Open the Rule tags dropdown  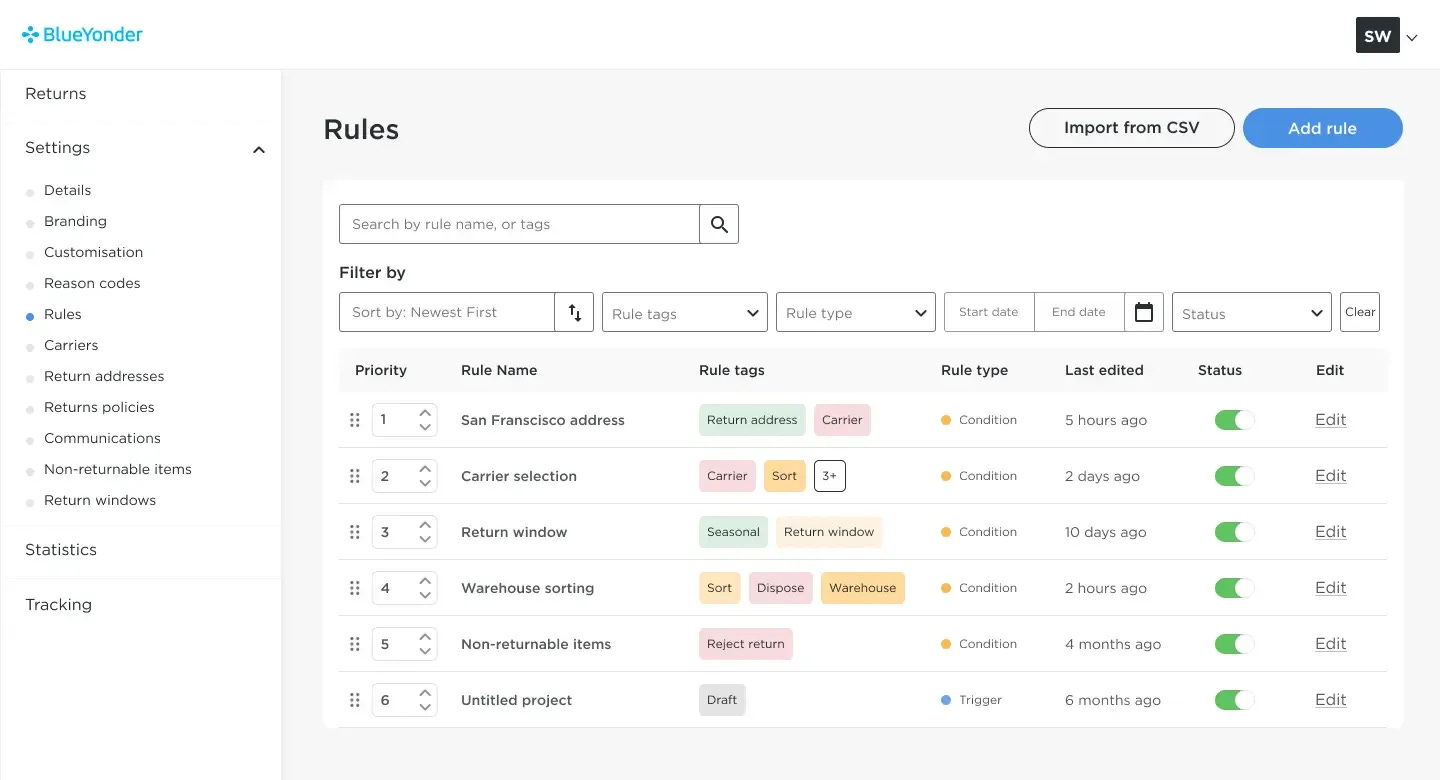(685, 312)
